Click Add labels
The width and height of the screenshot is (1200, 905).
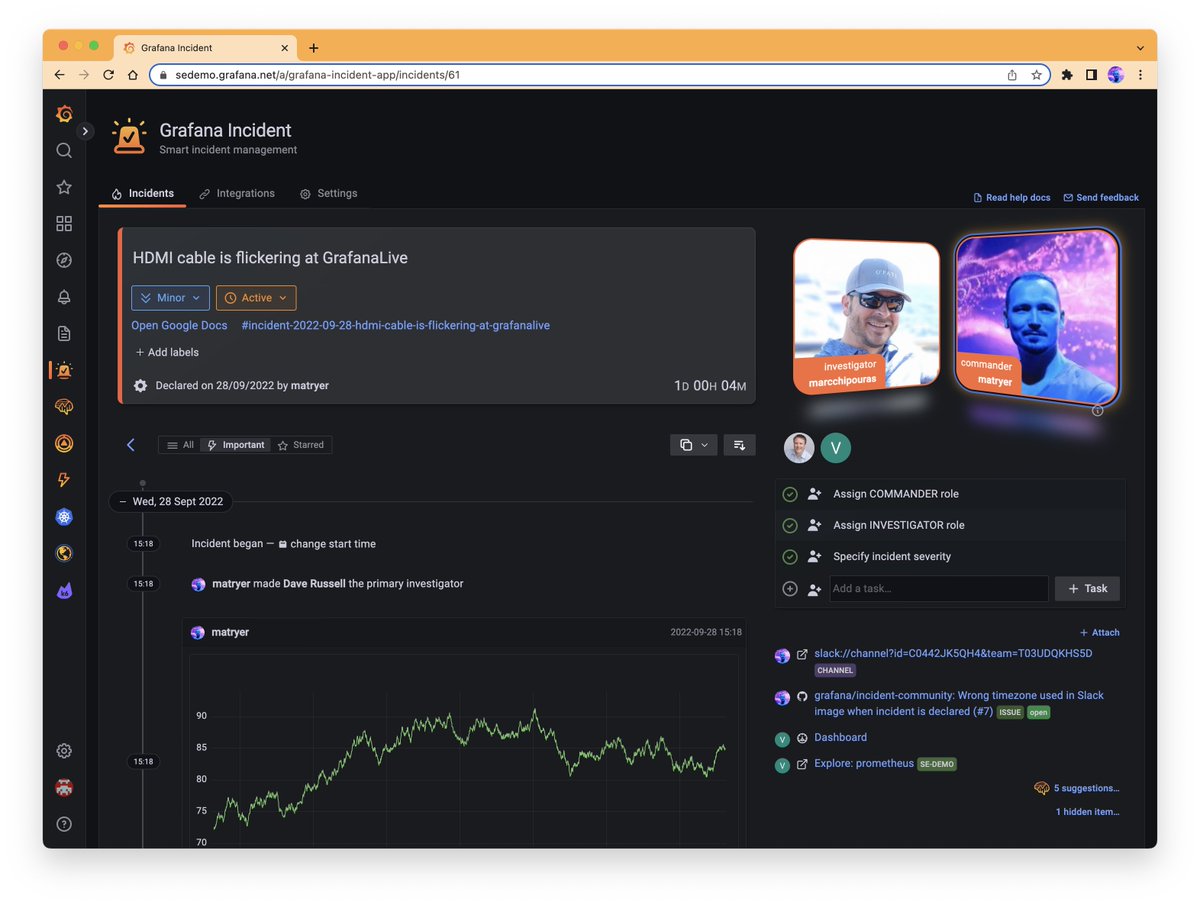coord(167,352)
